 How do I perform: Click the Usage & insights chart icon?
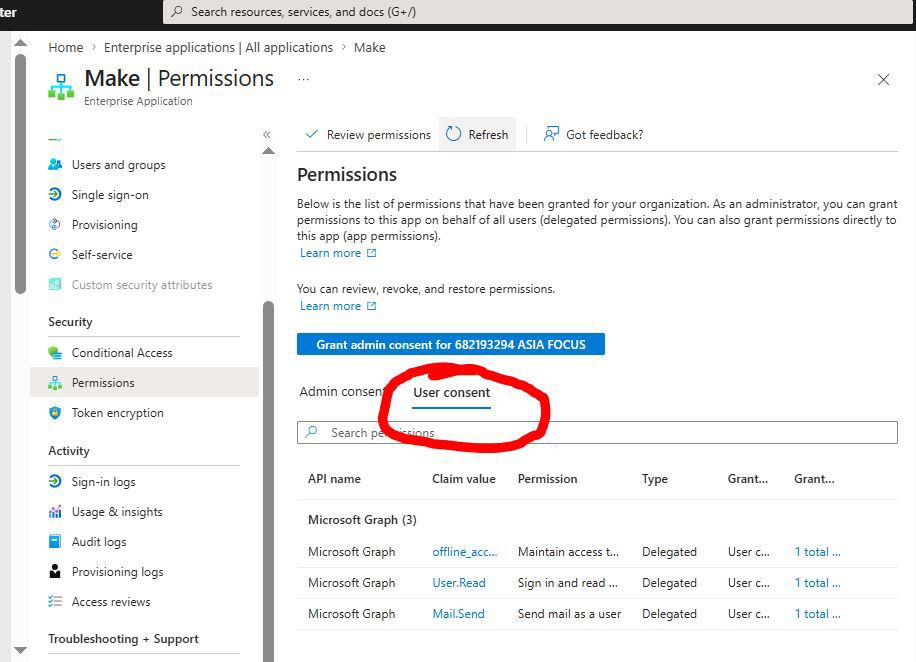tap(55, 512)
